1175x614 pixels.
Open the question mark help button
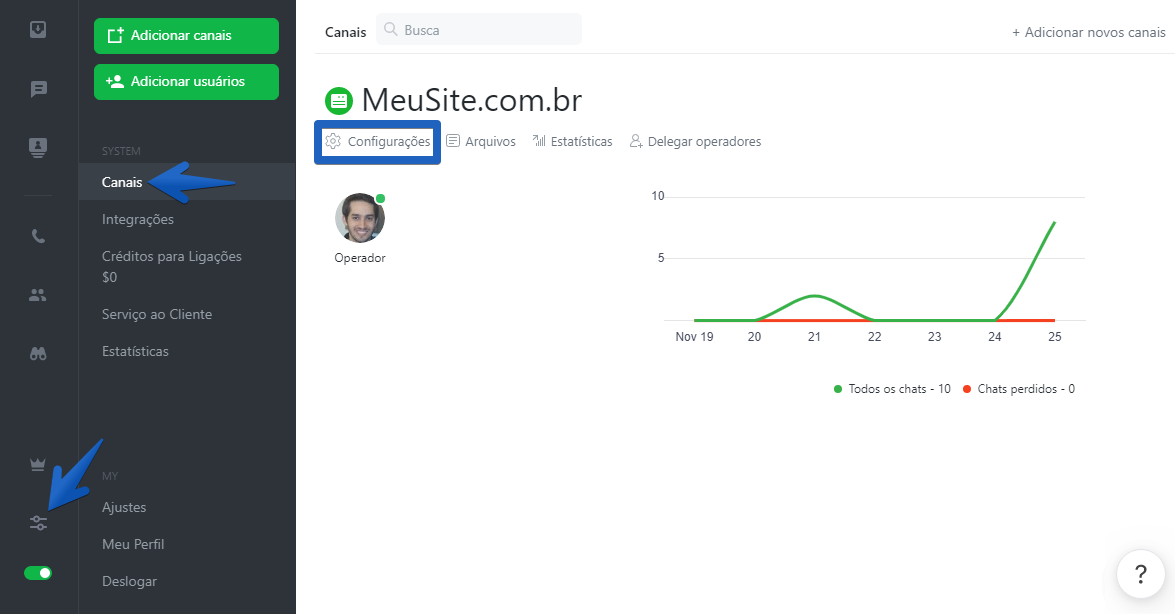pos(1141,574)
